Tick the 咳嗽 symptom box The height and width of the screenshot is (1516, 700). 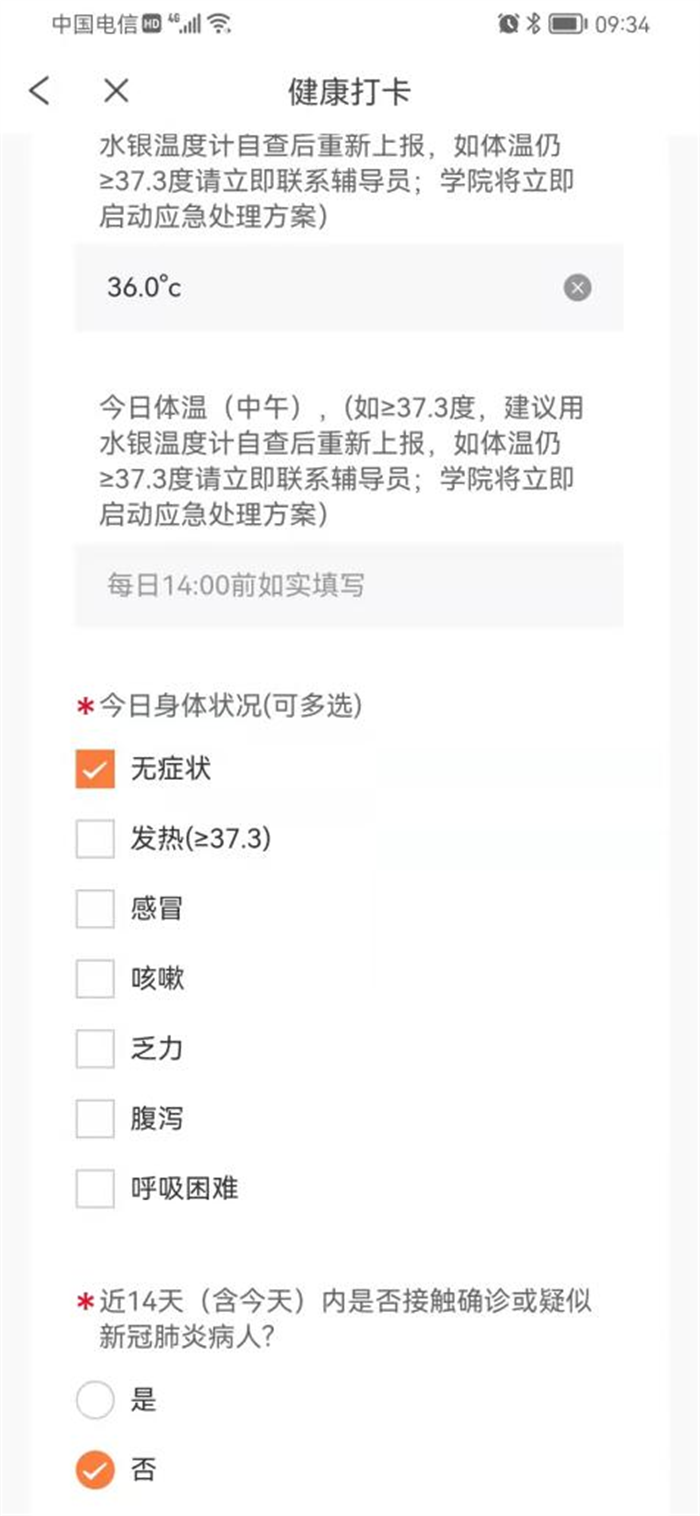pos(95,979)
